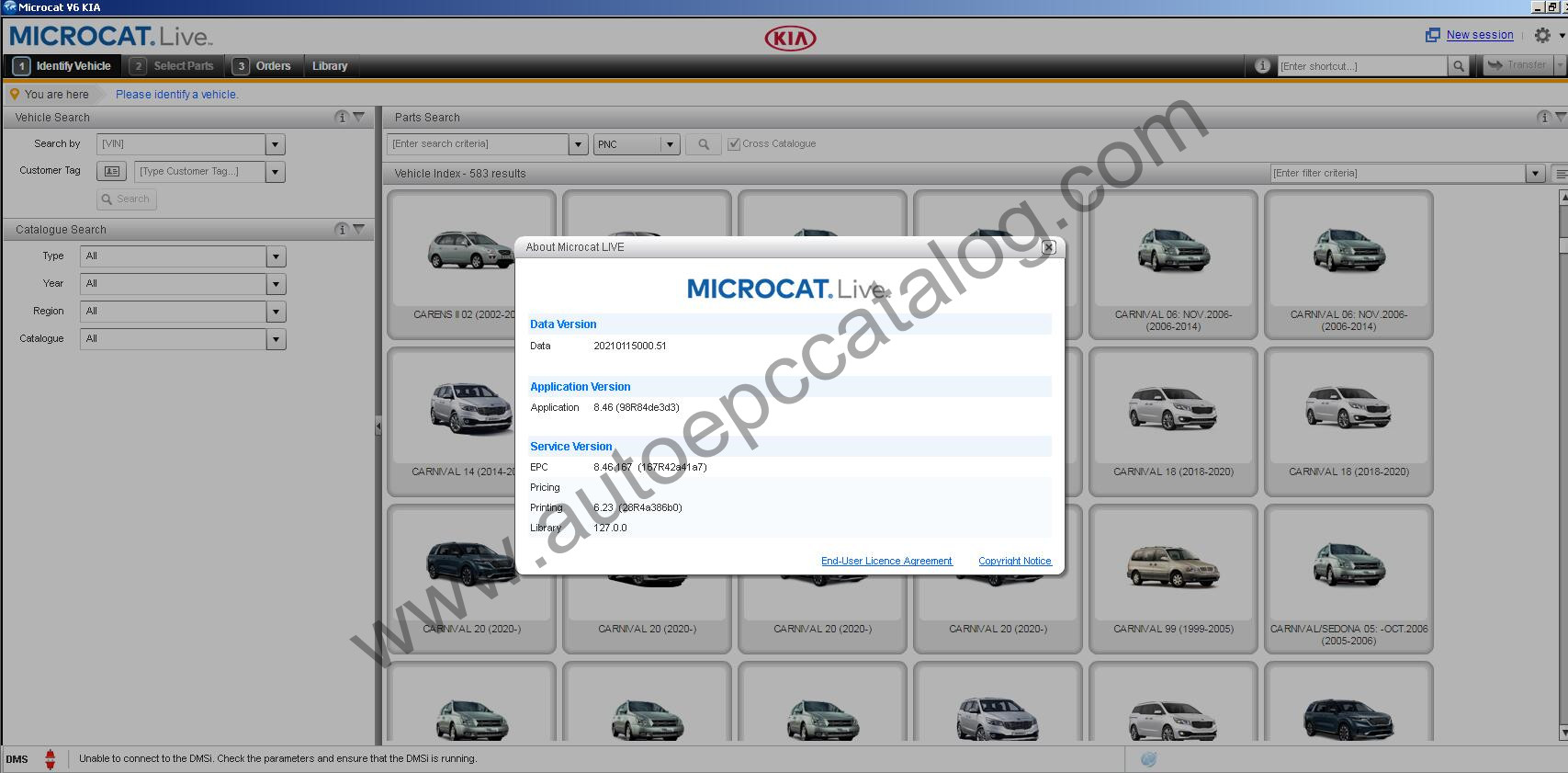Click the filter criteria input field
This screenshot has width=1568, height=773.
[x=1398, y=174]
